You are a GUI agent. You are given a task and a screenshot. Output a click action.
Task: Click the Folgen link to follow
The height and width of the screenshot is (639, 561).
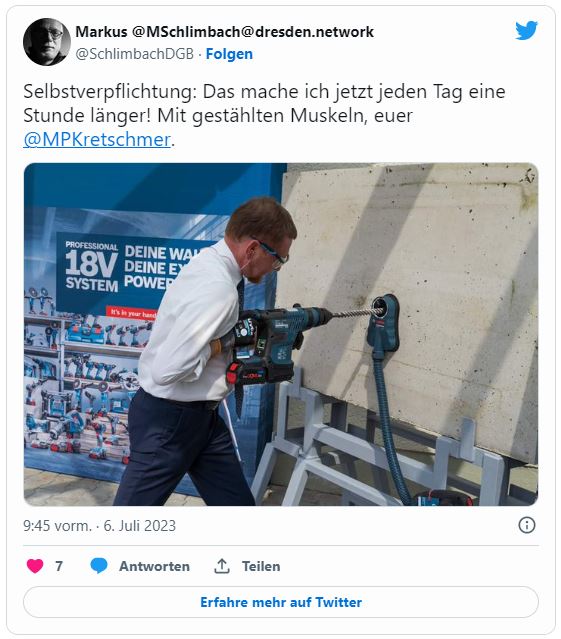[229, 54]
